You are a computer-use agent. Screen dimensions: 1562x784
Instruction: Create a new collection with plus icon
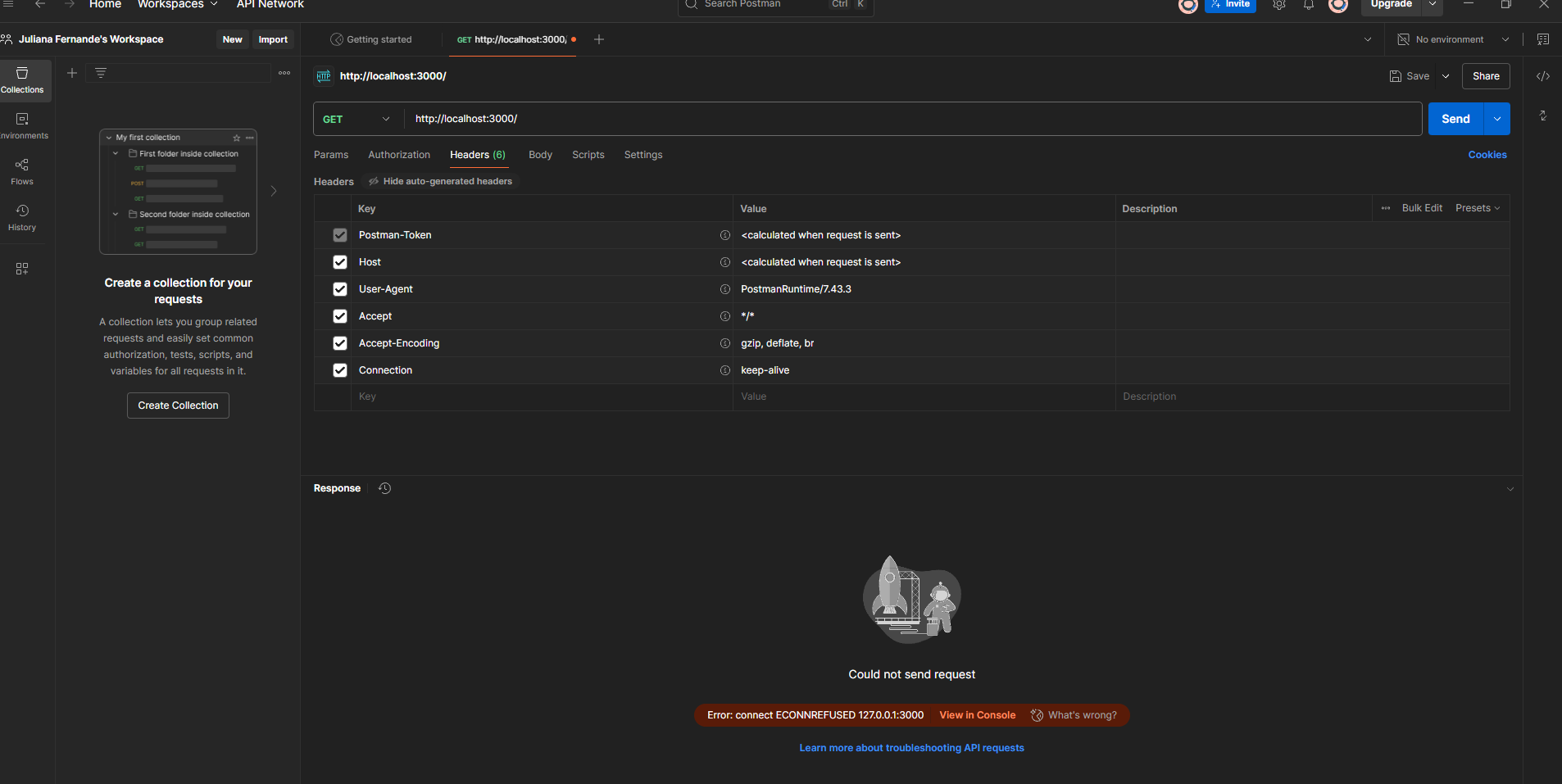pos(72,73)
